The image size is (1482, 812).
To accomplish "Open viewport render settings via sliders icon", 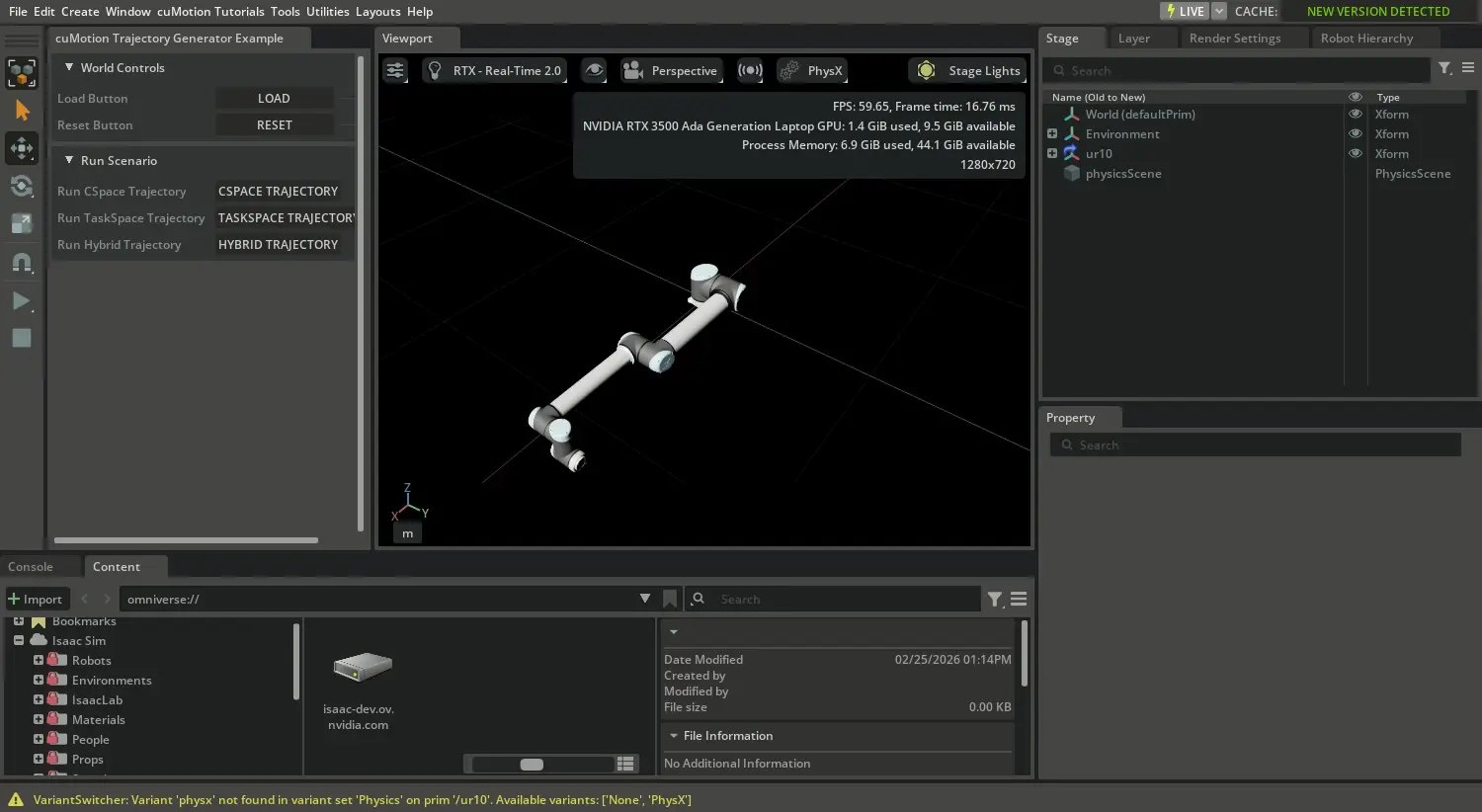I will (x=394, y=70).
